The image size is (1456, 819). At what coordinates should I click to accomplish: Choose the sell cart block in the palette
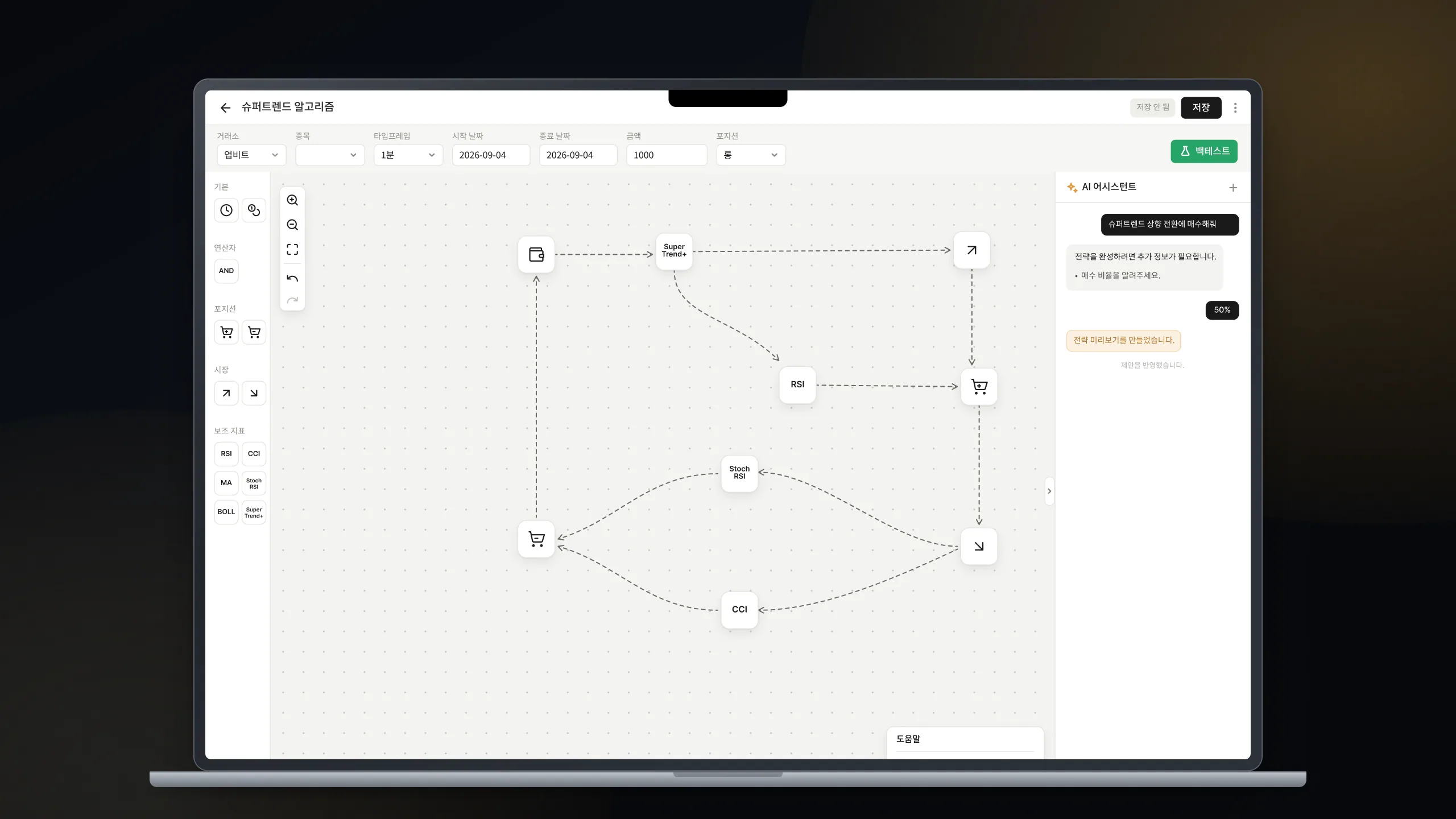click(x=254, y=332)
